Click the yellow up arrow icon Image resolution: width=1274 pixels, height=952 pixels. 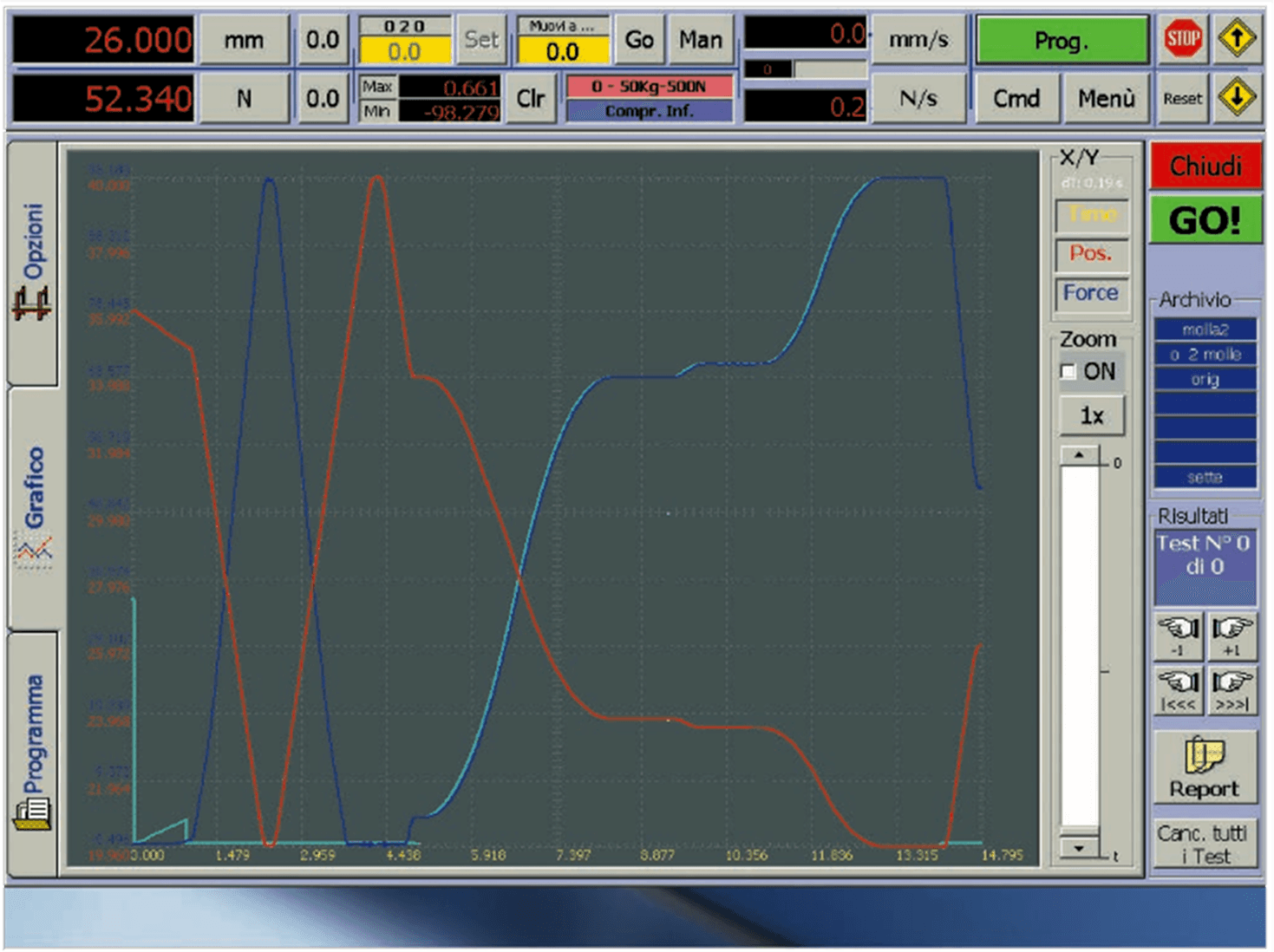[x=1237, y=39]
